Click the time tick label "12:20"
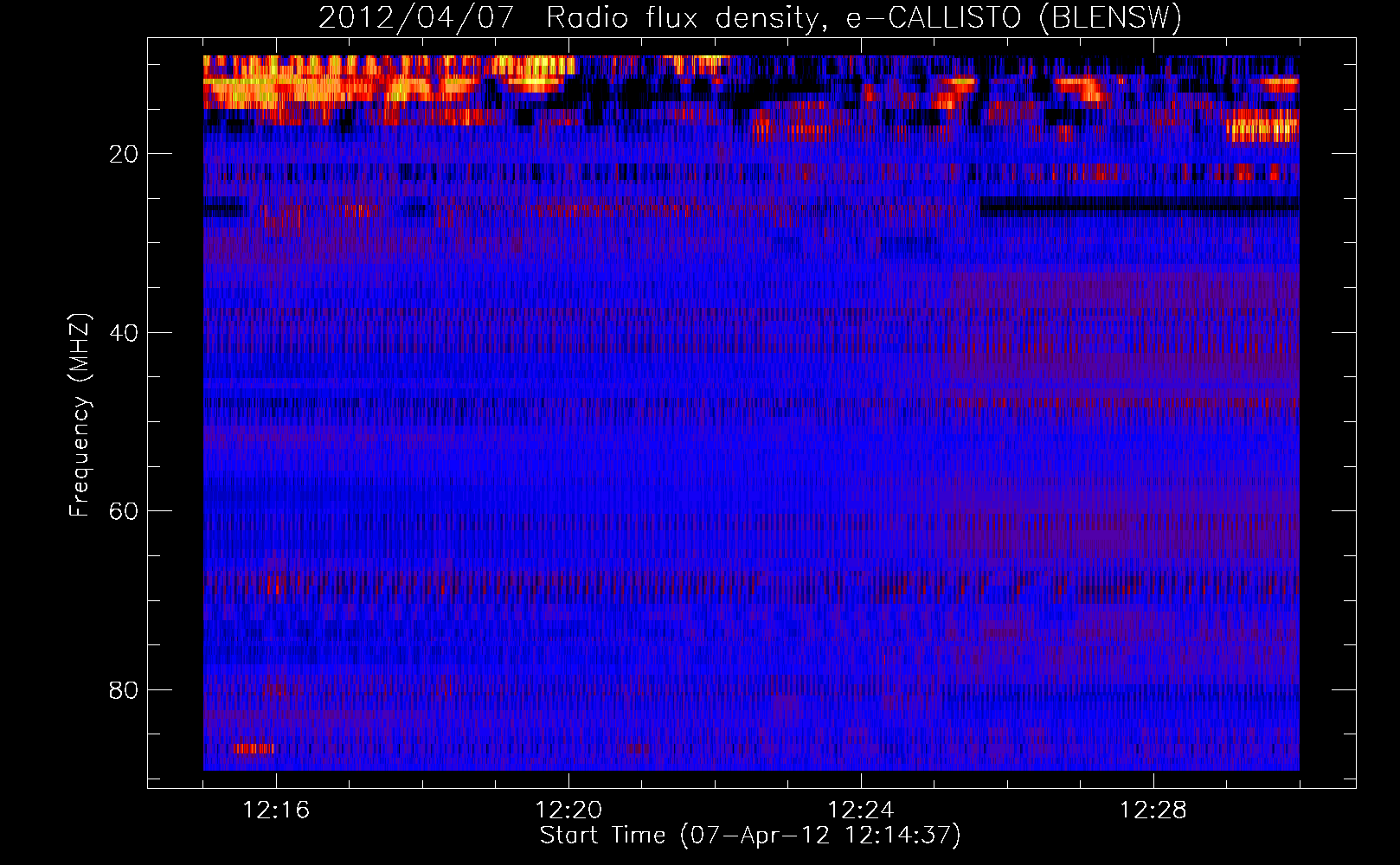1400x865 pixels. tap(568, 811)
